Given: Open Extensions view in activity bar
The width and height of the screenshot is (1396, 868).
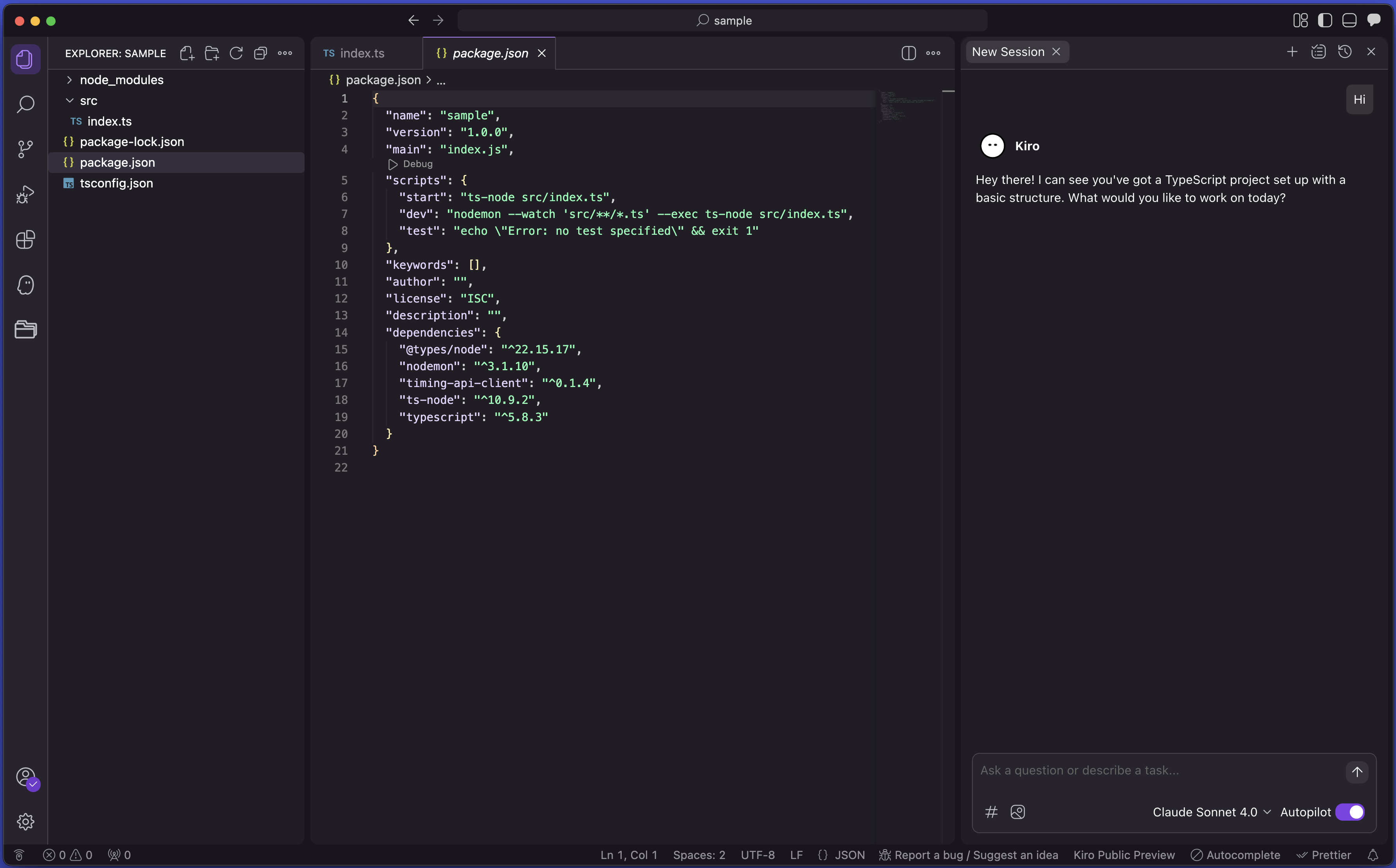Looking at the screenshot, I should coord(25,240).
